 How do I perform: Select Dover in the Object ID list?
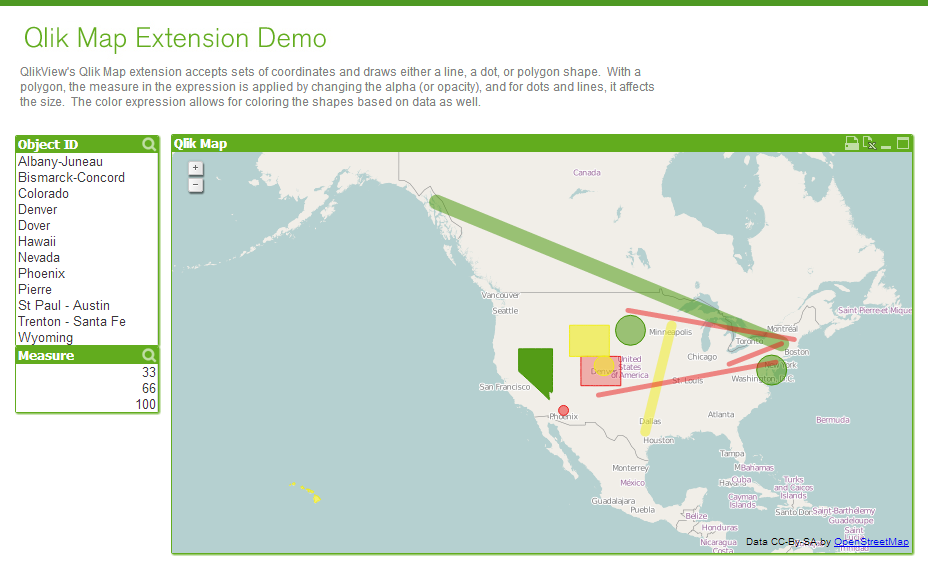pos(87,226)
